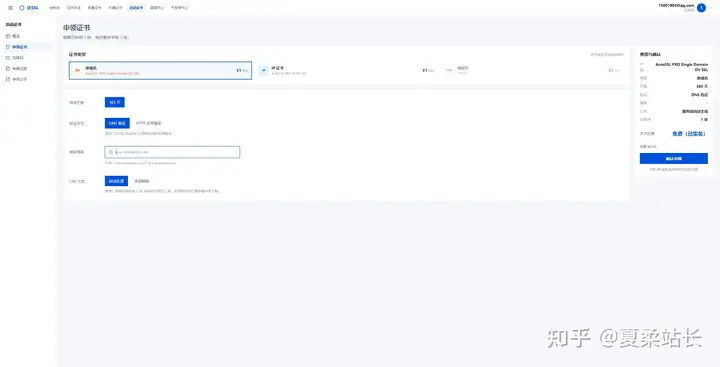This screenshot has height=367, width=720.
Task: Select the single-domain AutoSSL PRO certificate card
Action: (160, 70)
